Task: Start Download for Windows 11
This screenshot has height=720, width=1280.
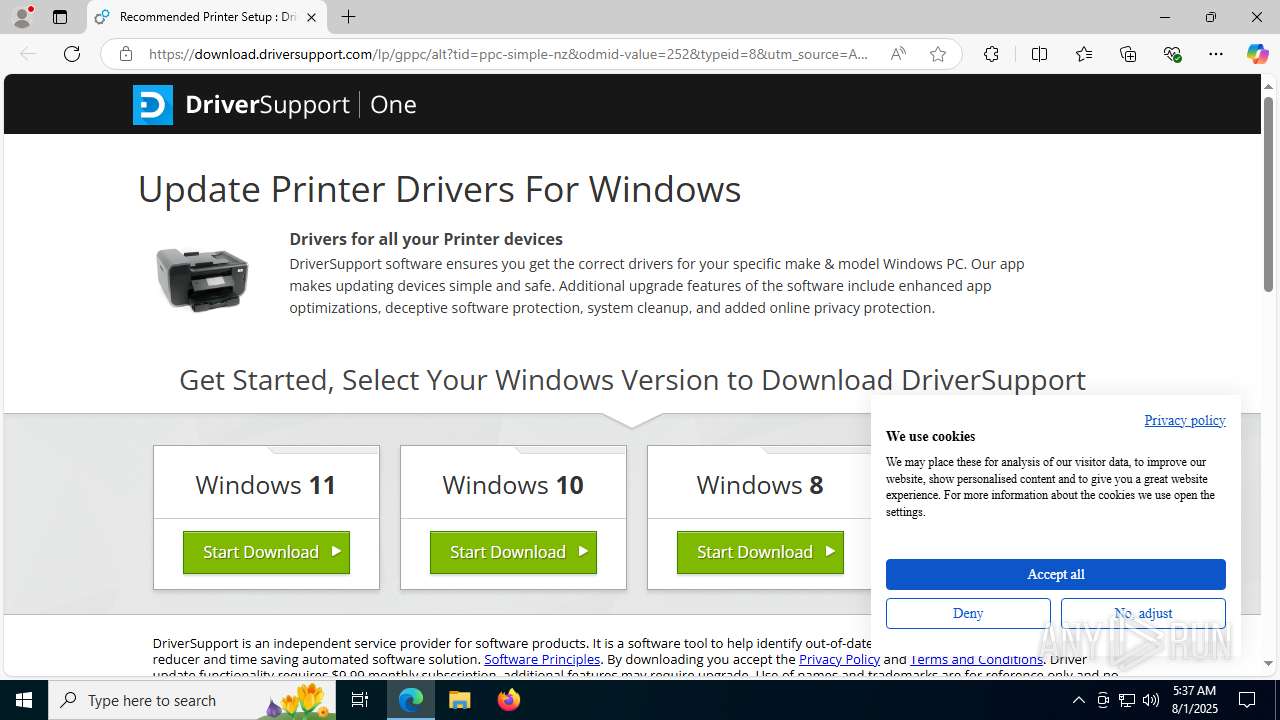Action: [266, 552]
